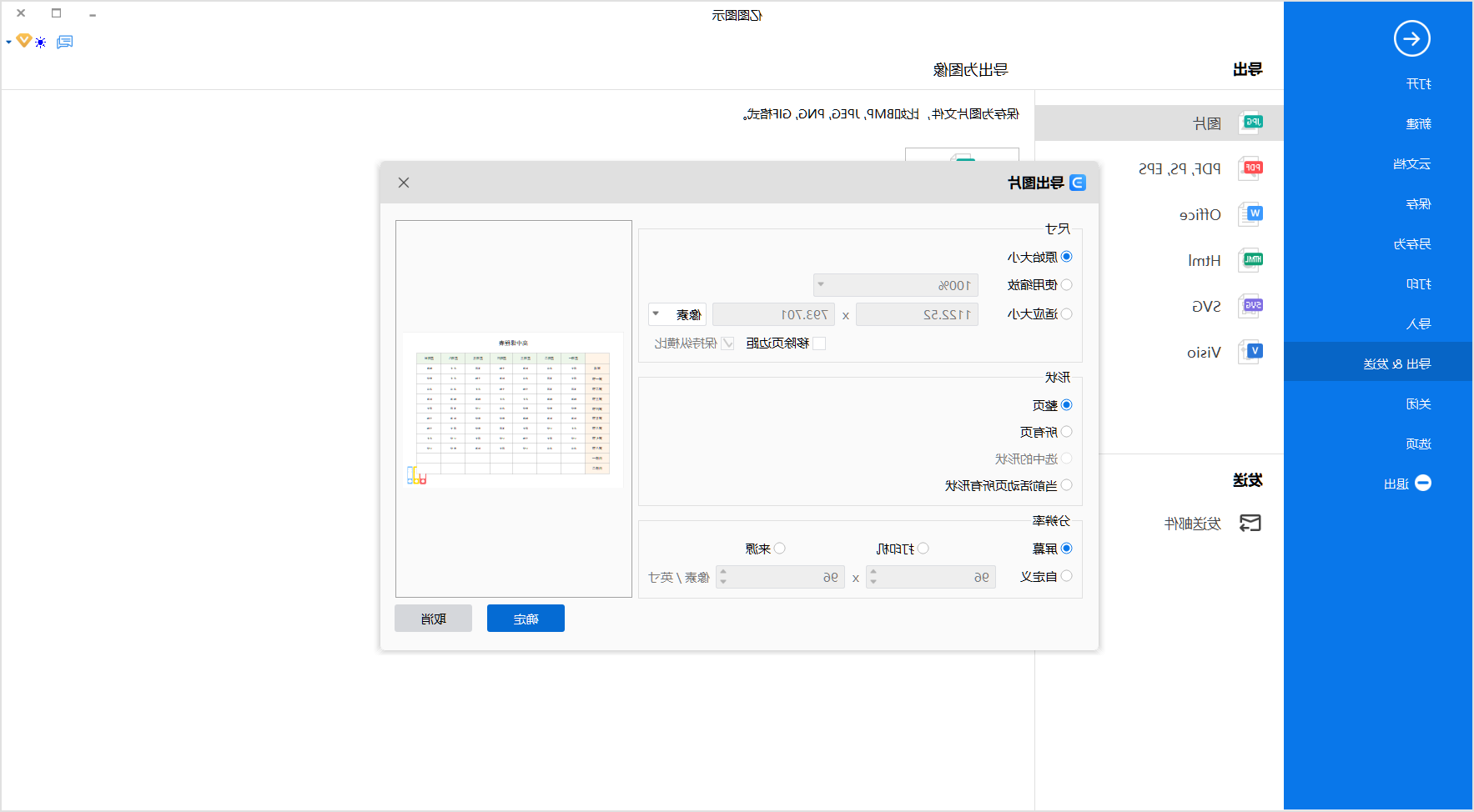
Task: Open the 选项 menu item
Action: coord(1419,444)
